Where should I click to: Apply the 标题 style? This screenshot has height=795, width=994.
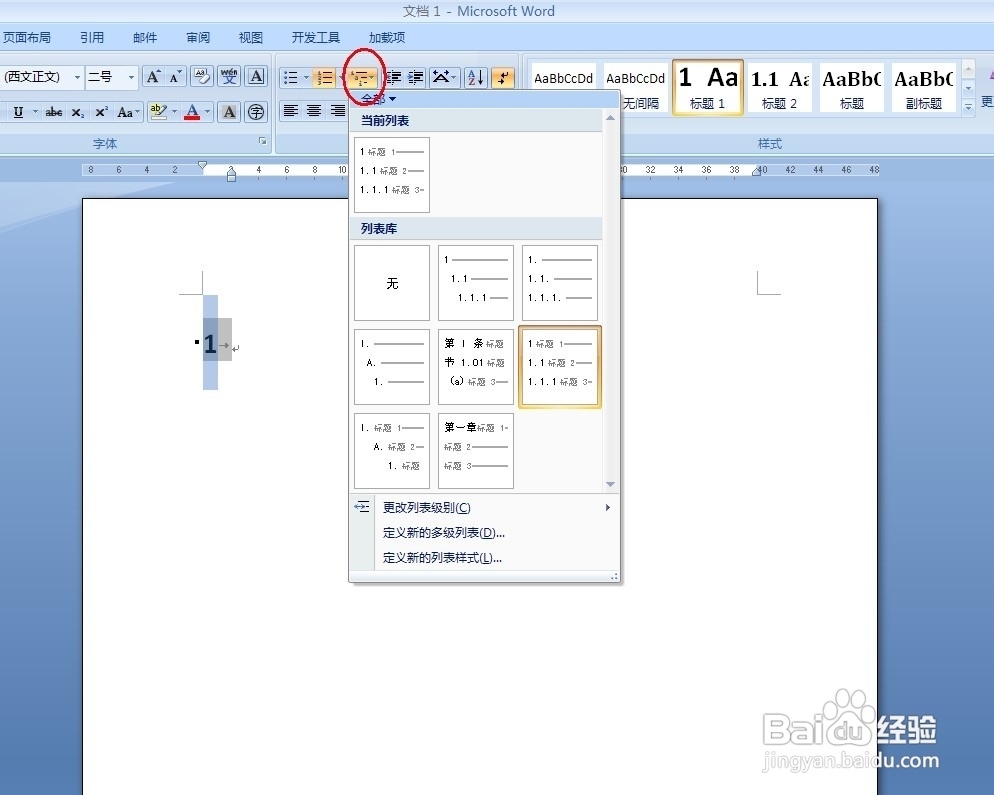tap(851, 87)
